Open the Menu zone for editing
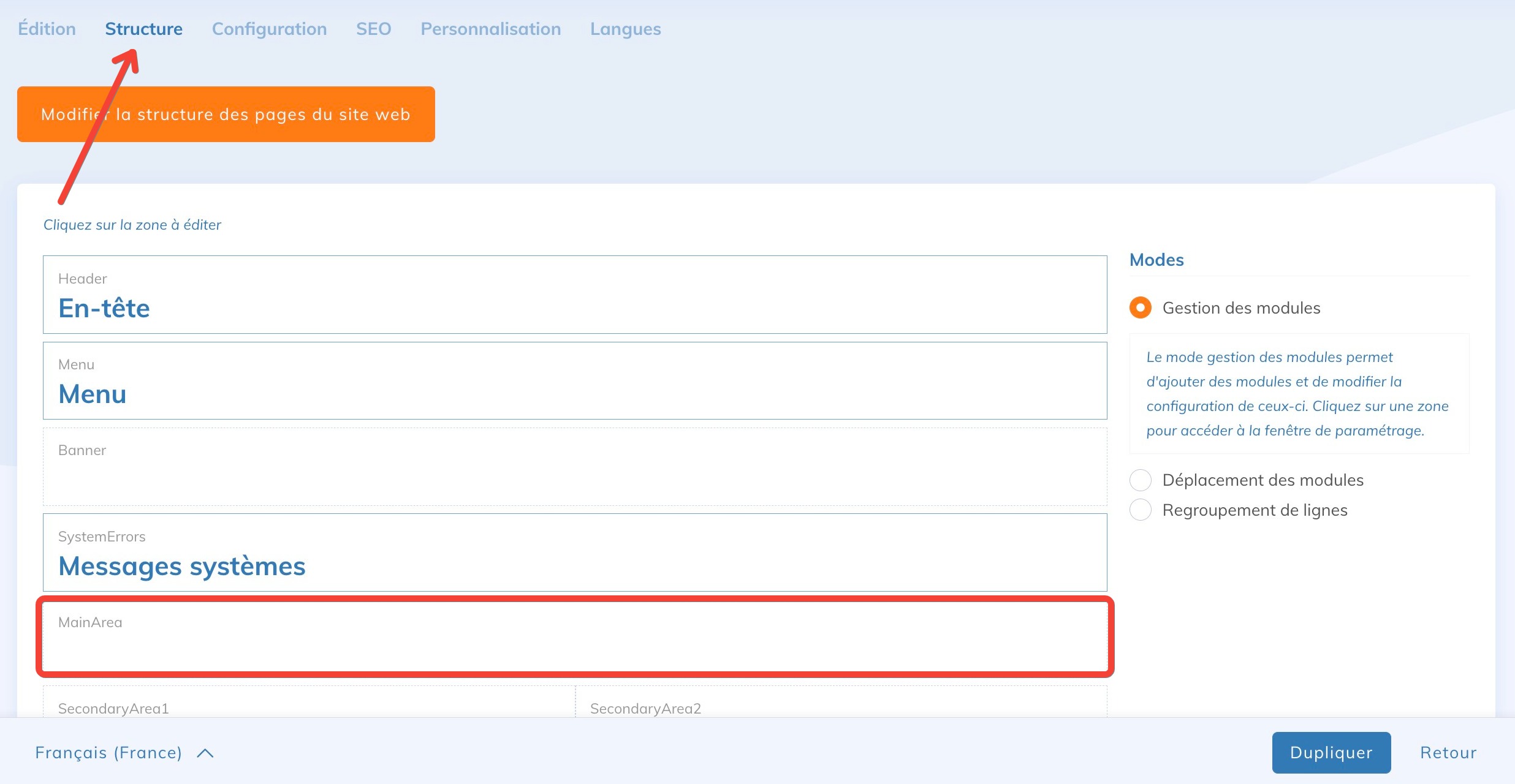Viewport: 1515px width, 784px height. (574, 380)
